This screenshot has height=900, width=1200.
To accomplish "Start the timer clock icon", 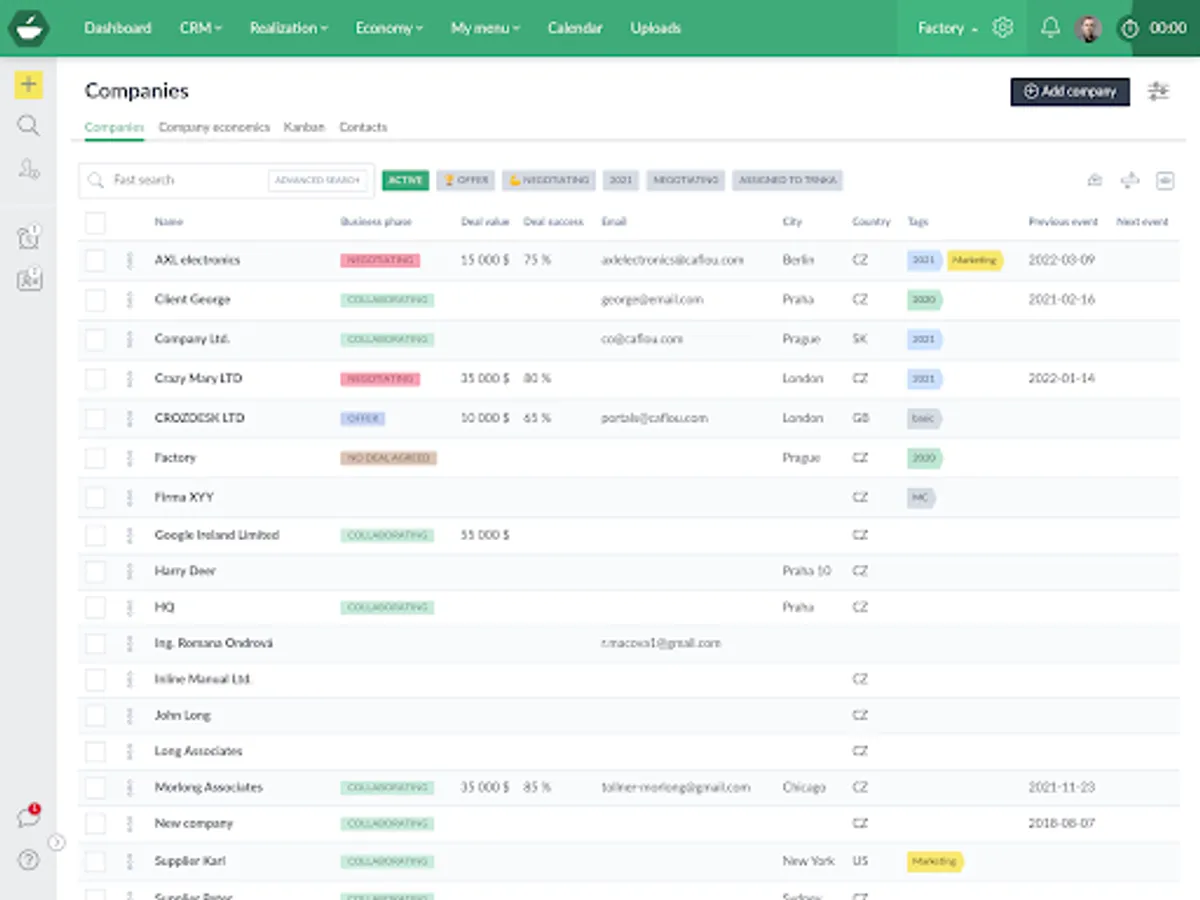I will point(1130,28).
